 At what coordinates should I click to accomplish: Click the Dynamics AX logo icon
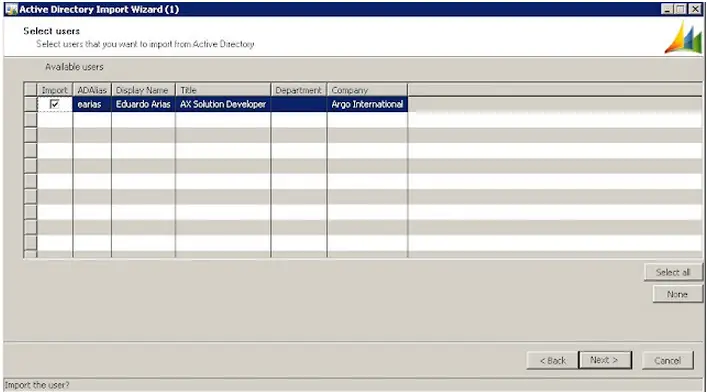(683, 38)
